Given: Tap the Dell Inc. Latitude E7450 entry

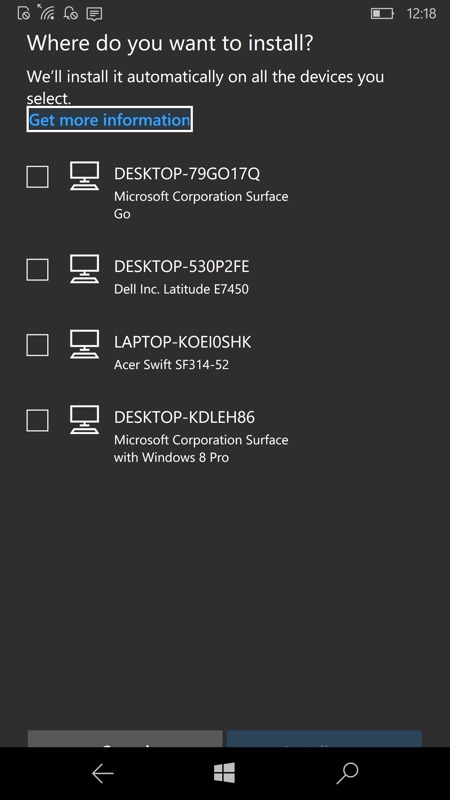Looking at the screenshot, I should [181, 289].
